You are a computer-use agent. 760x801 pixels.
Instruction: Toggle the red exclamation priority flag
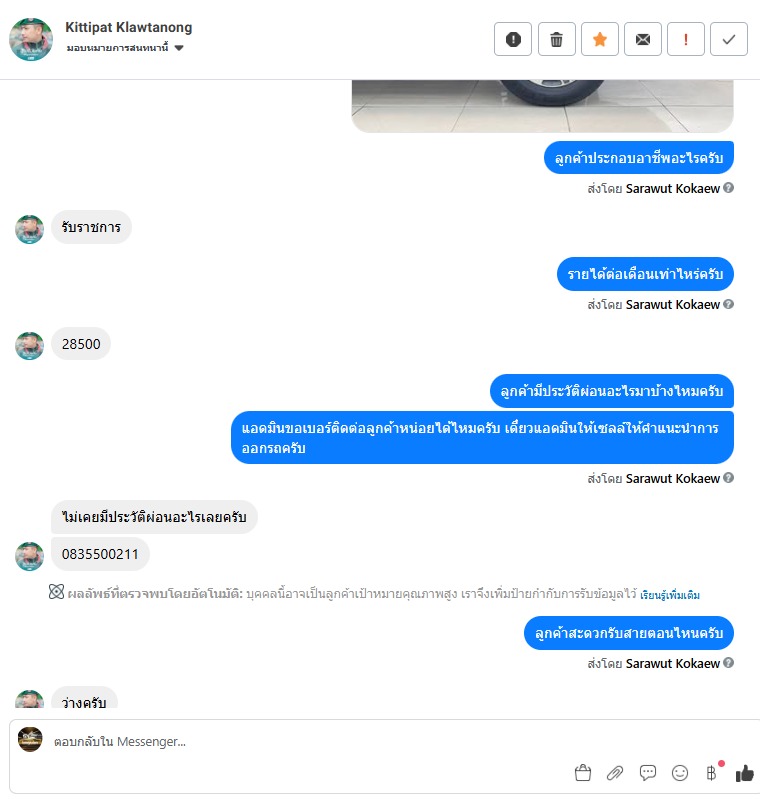[x=686, y=39]
